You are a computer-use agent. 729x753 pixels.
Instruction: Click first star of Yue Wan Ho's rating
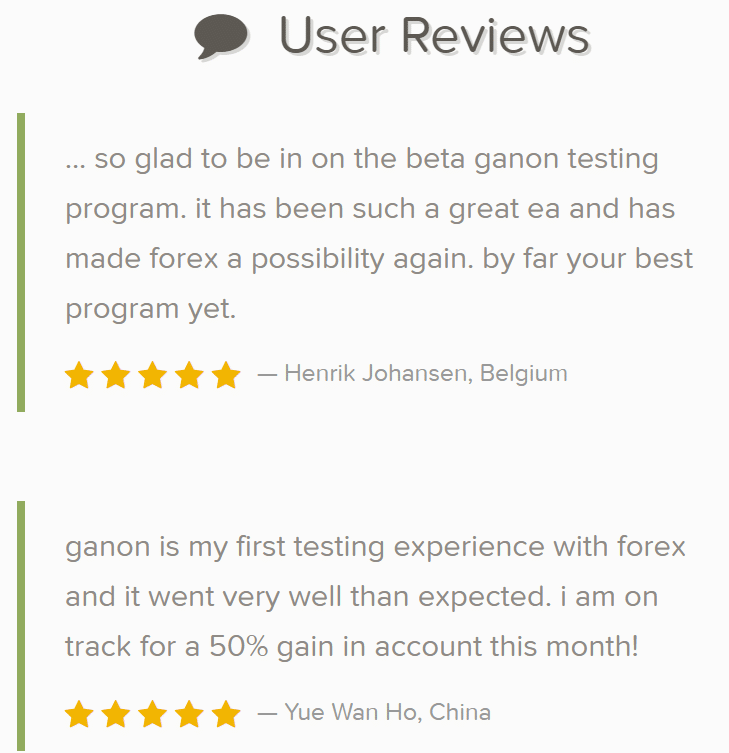point(79,714)
